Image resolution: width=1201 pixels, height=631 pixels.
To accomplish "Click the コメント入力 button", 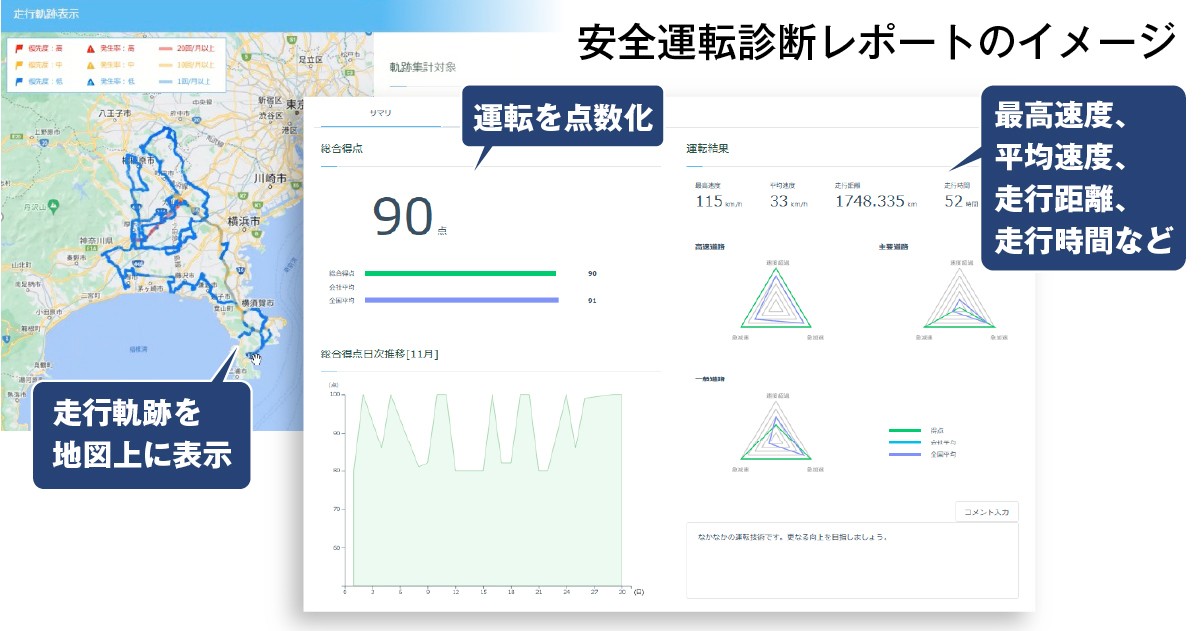I will 987,511.
